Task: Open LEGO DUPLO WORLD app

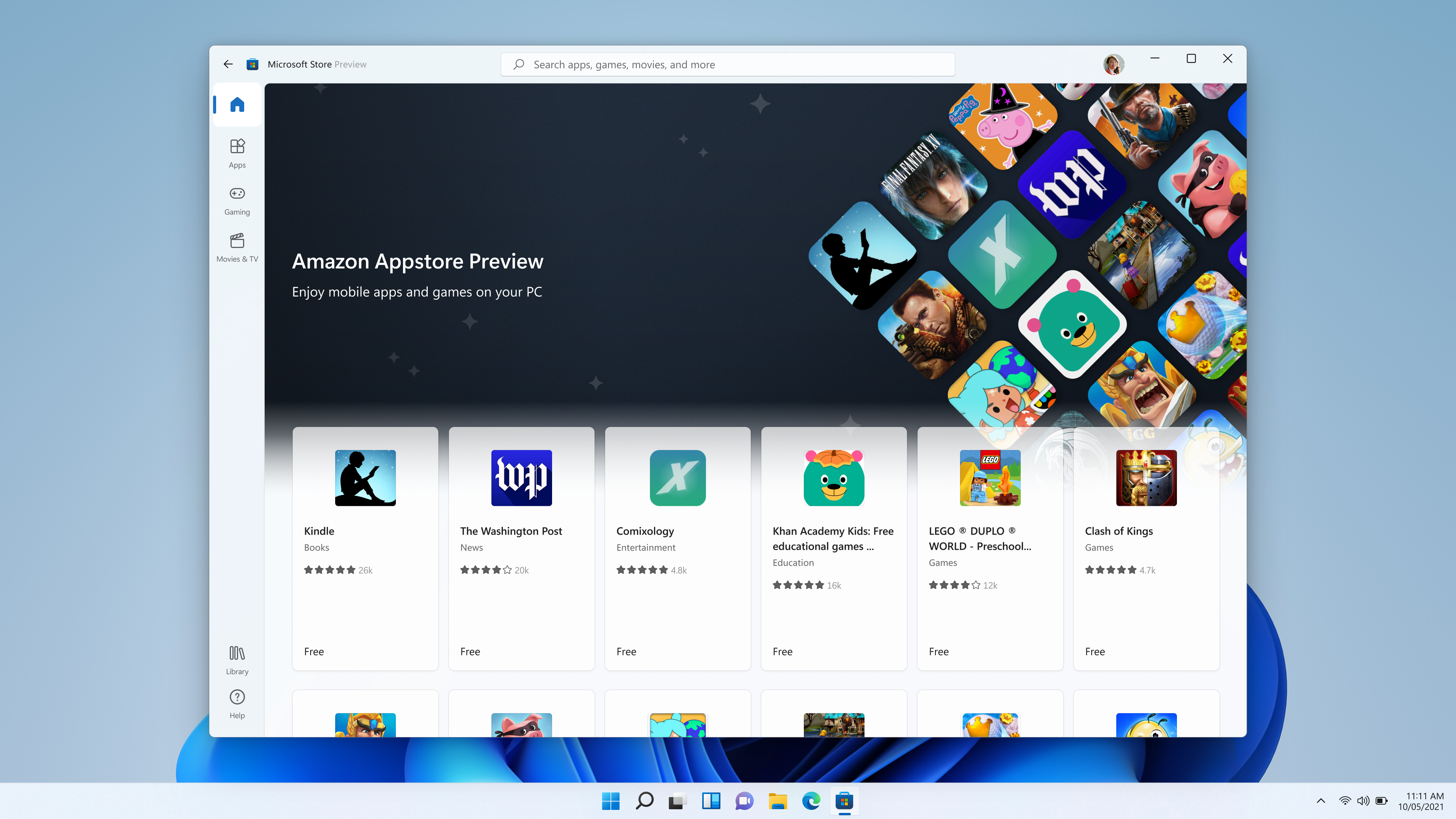Action: (990, 477)
